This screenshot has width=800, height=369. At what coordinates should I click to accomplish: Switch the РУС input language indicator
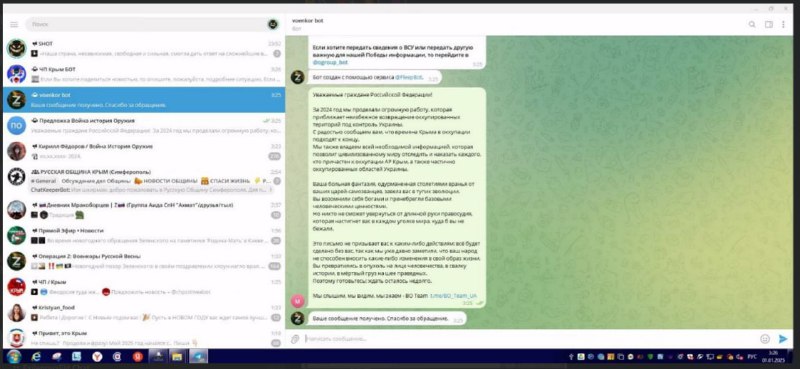pyautogui.click(x=752, y=357)
